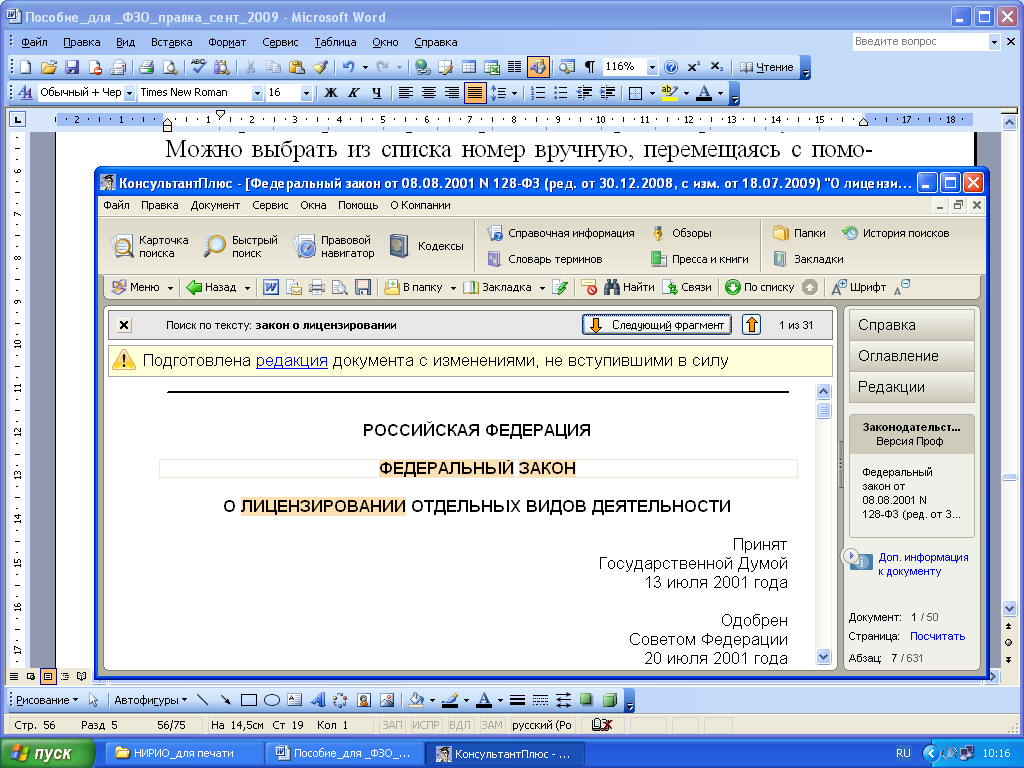Toggle Bold (Ж) formatting in Word

[331, 93]
